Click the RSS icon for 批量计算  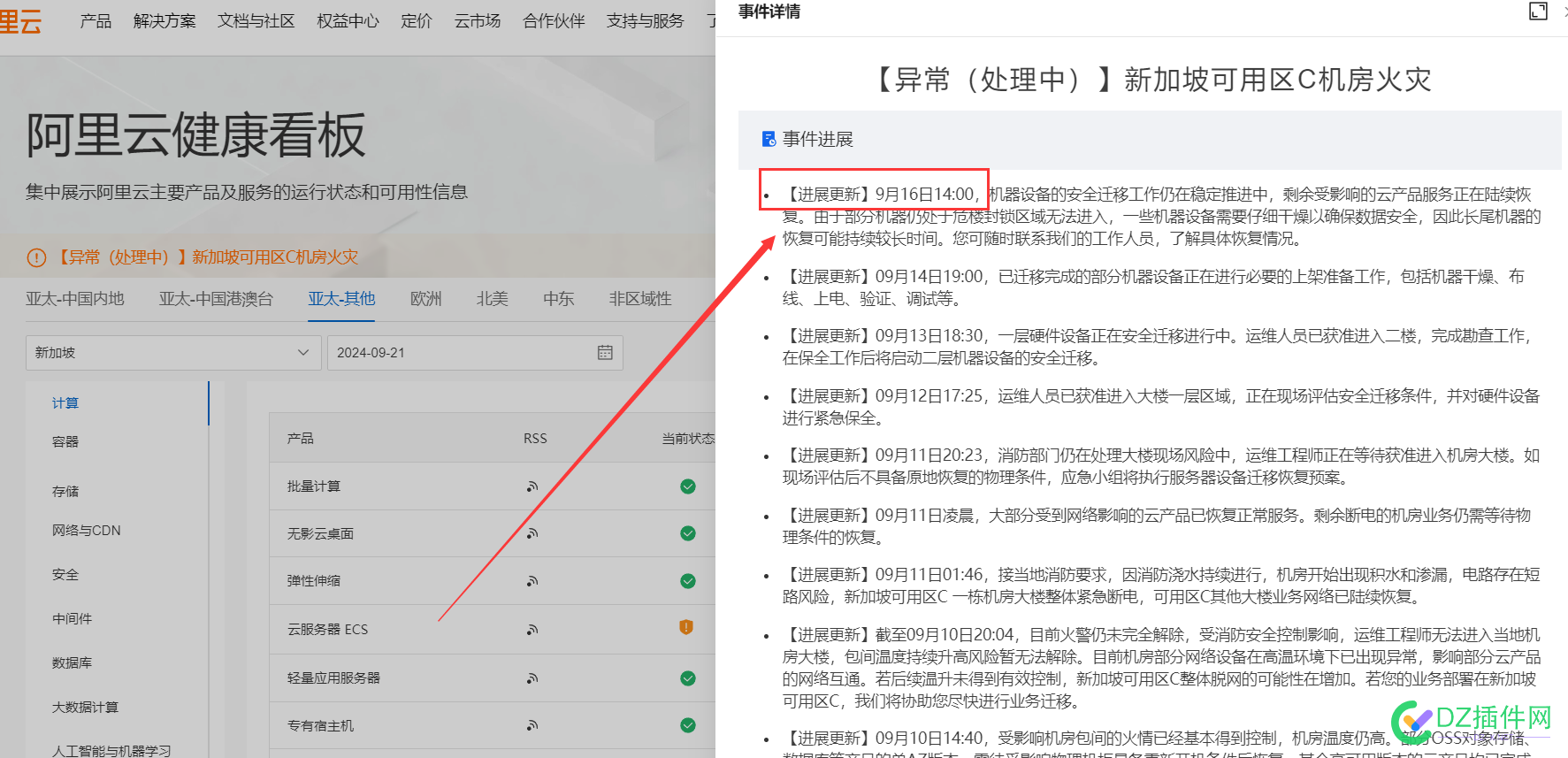tap(532, 486)
